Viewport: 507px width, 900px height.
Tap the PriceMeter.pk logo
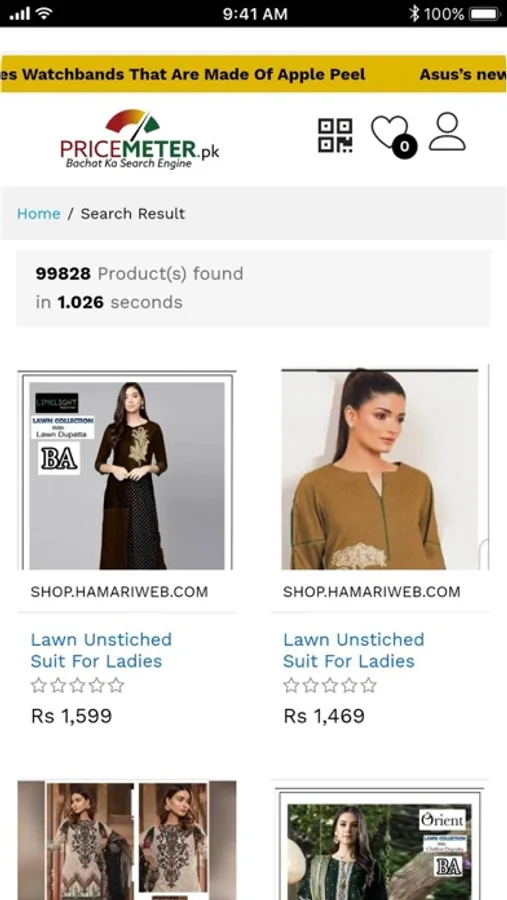pyautogui.click(x=140, y=139)
